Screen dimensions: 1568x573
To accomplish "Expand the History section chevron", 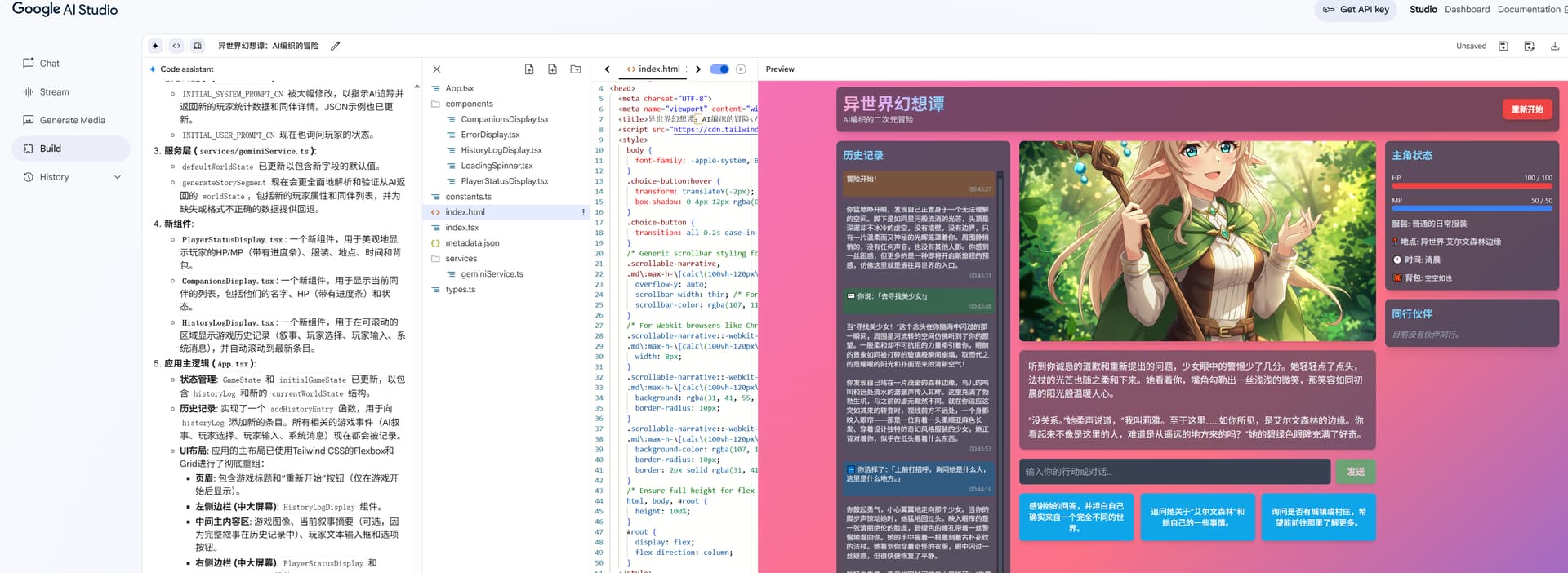I will (117, 177).
